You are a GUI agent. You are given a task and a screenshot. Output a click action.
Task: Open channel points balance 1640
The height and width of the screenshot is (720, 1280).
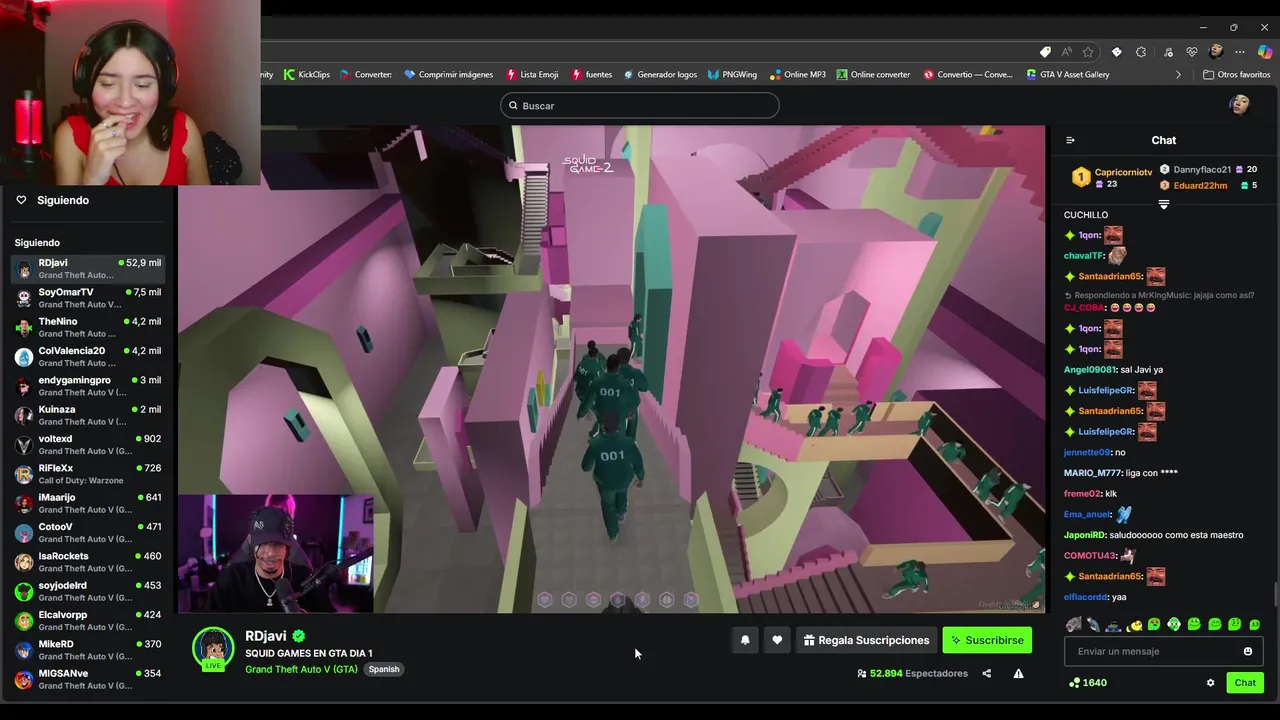pyautogui.click(x=1088, y=683)
